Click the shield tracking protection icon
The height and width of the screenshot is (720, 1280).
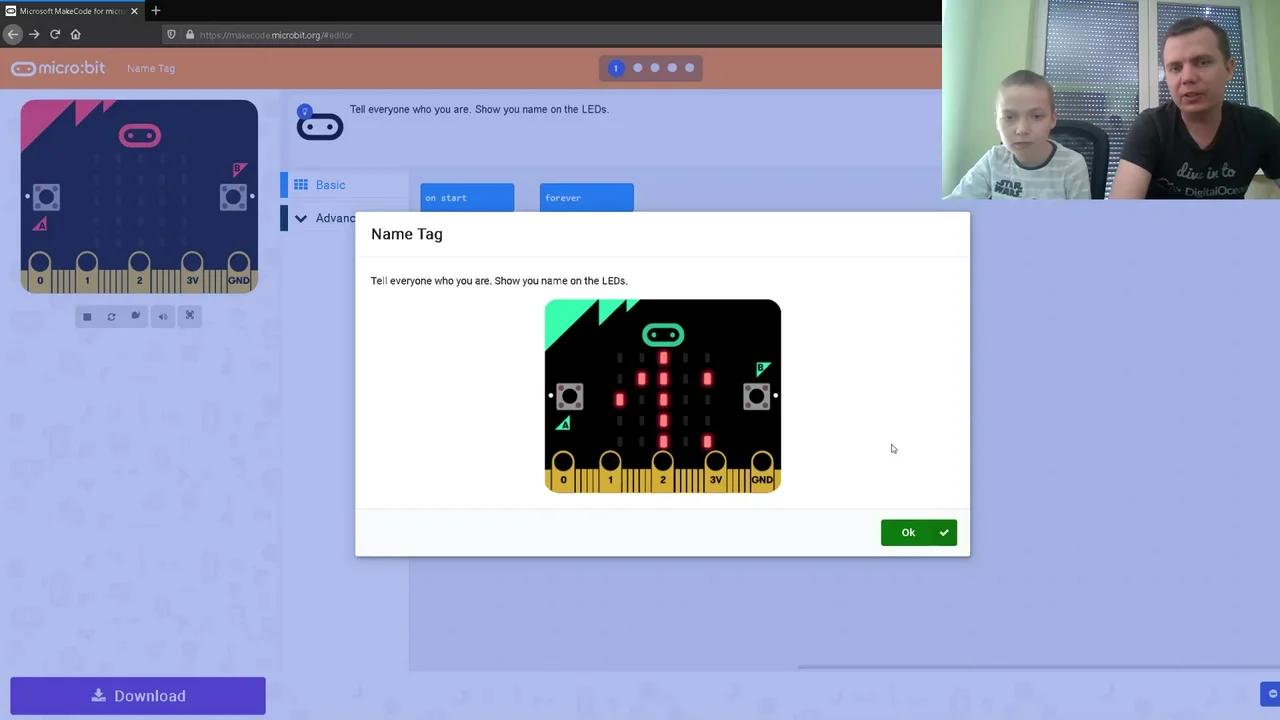171,35
